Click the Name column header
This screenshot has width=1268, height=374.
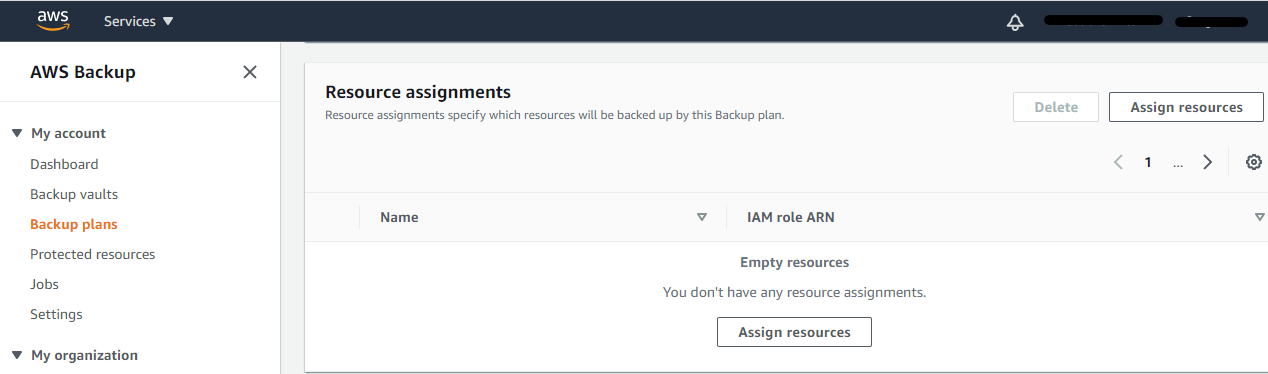[x=399, y=217]
